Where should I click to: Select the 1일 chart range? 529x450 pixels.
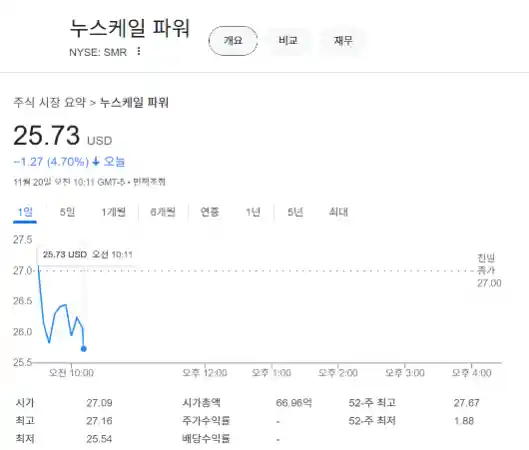click(x=25, y=213)
